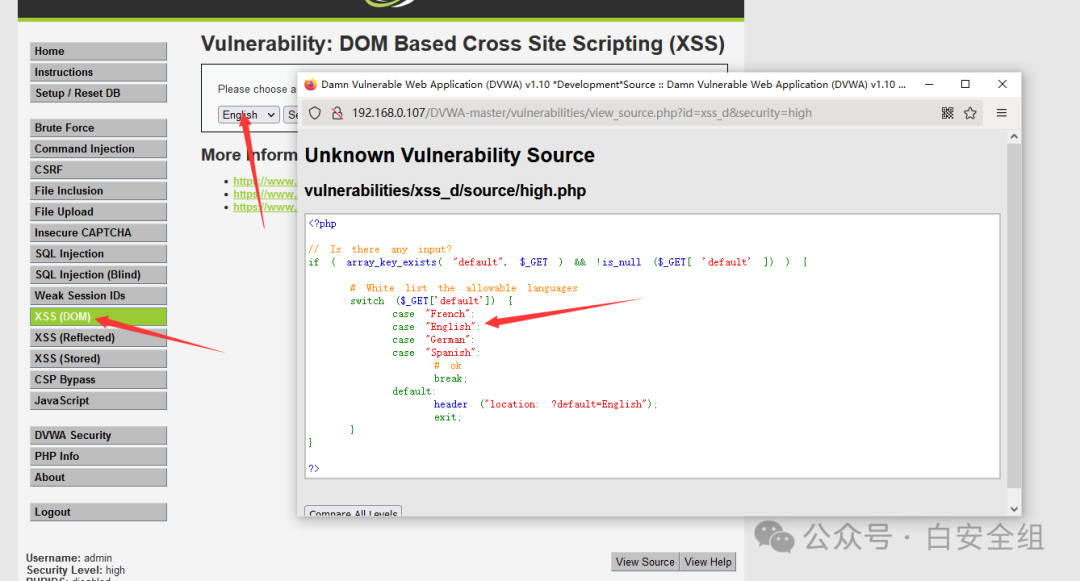Image resolution: width=1080 pixels, height=581 pixels.
Task: Open Insecure CAPTCHA page
Action: click(x=98, y=233)
